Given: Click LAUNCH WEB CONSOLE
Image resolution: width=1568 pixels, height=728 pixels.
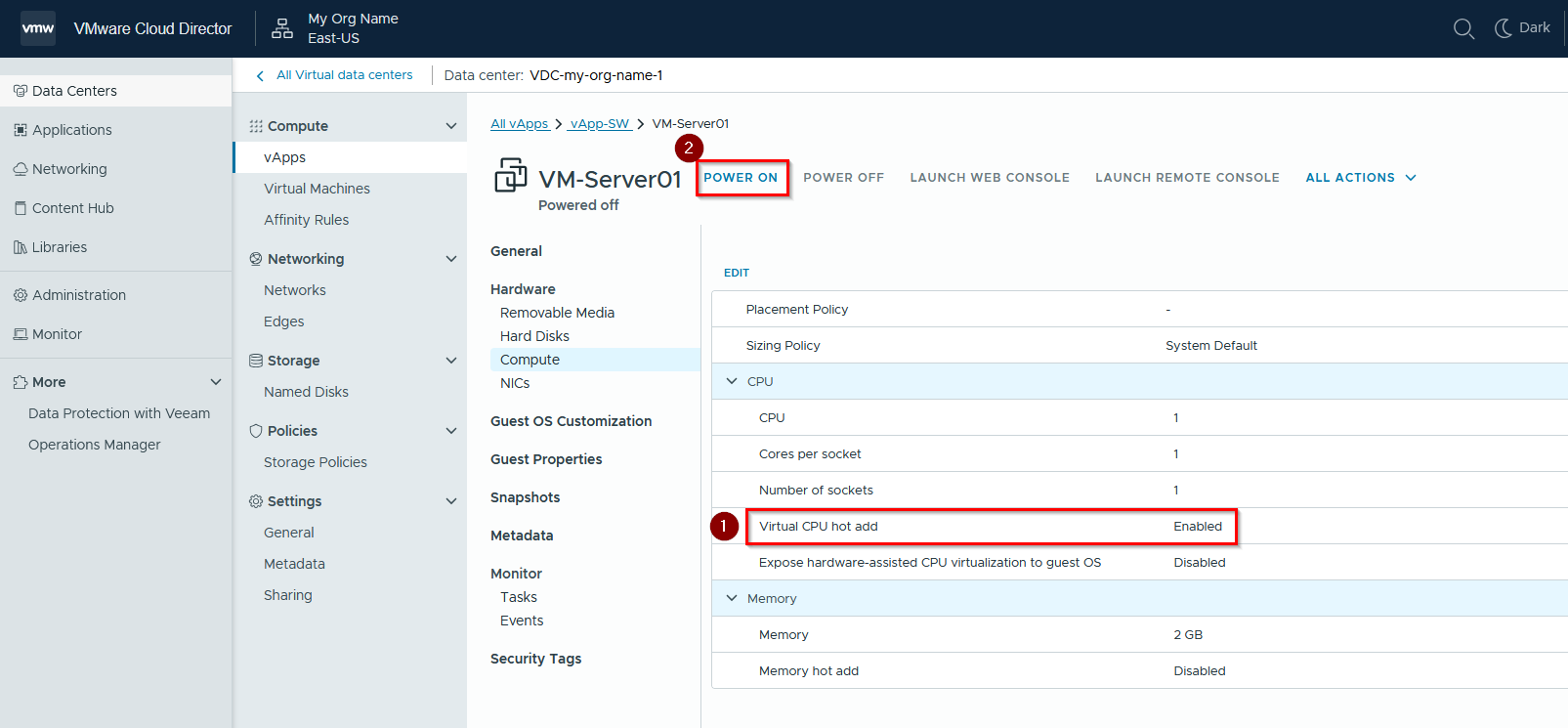Looking at the screenshot, I should pos(990,178).
